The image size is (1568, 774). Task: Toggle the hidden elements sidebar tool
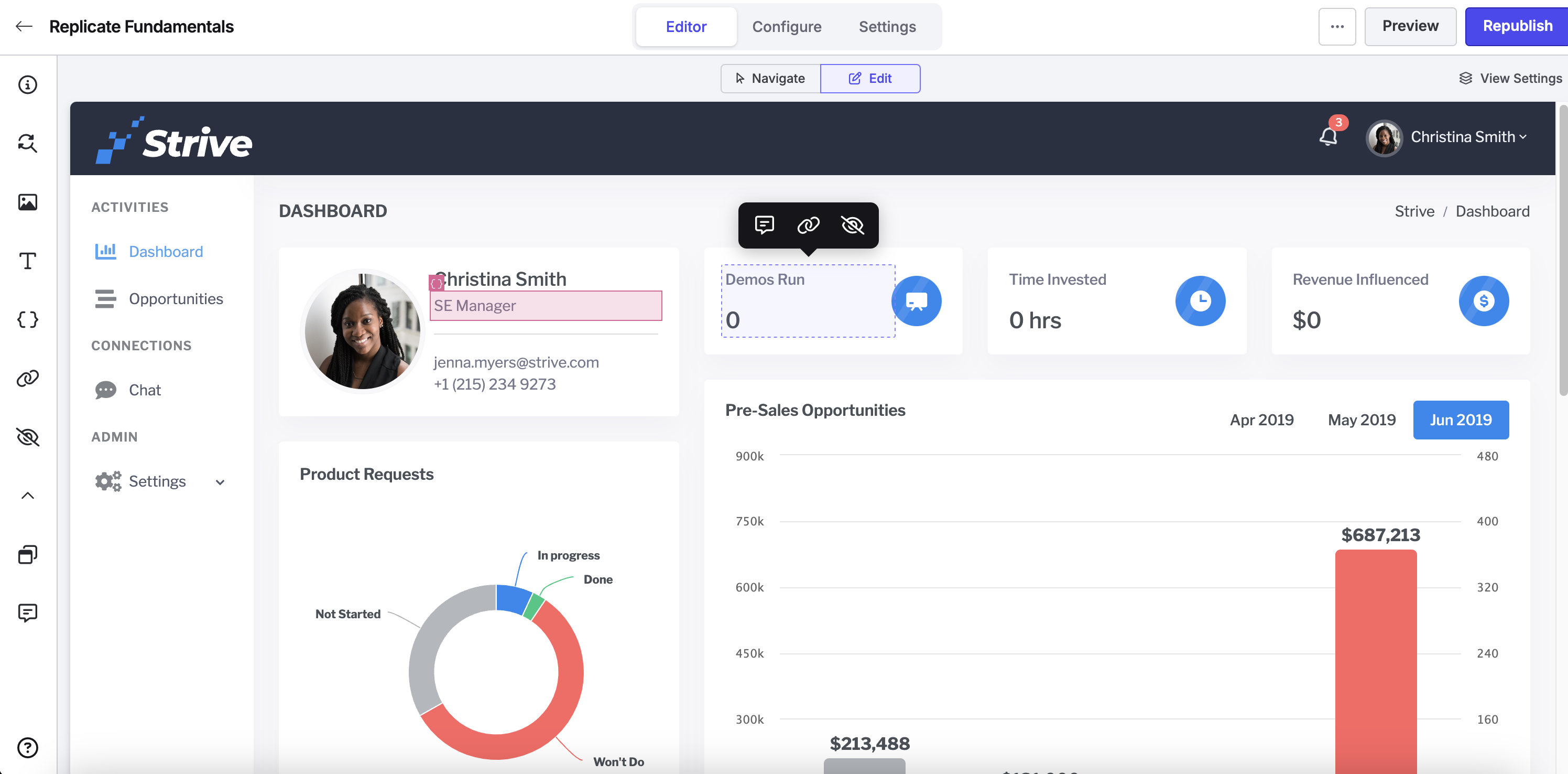click(27, 437)
